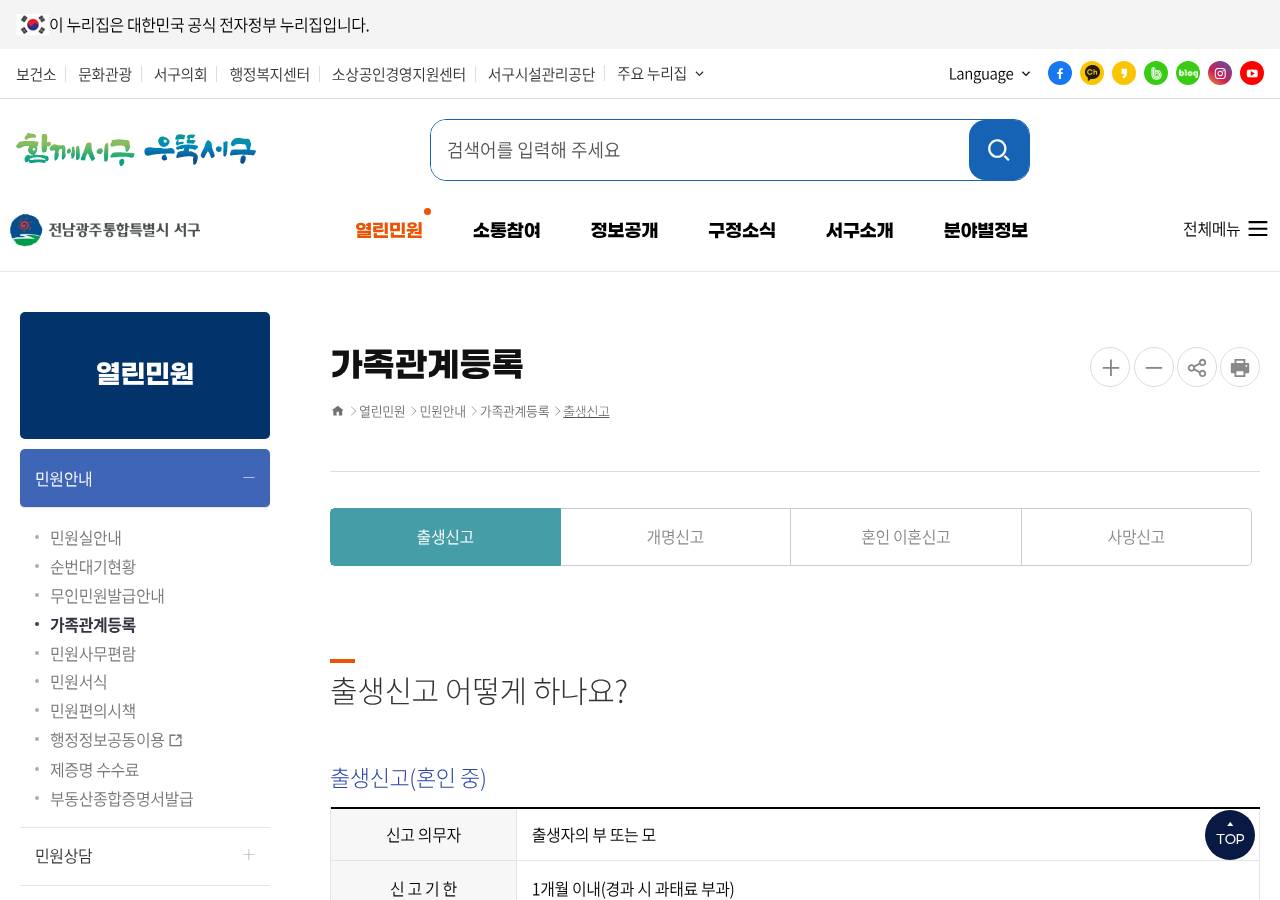Open the Facebook social icon
This screenshot has height=900, width=1280.
(1060, 73)
